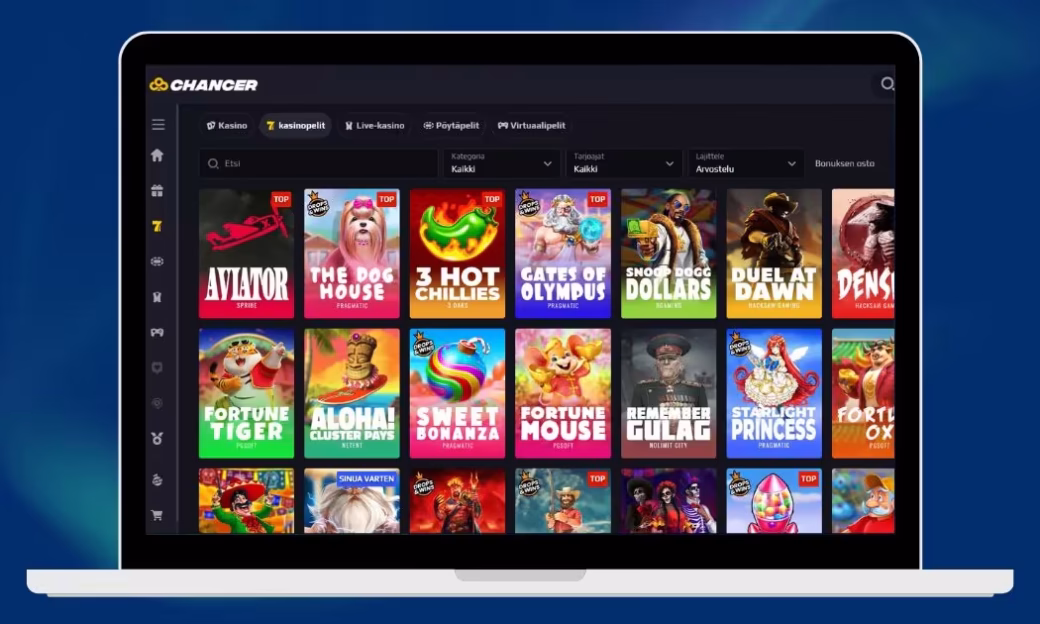
Task: Open promotions gift icon in sidebar
Action: coord(157,191)
